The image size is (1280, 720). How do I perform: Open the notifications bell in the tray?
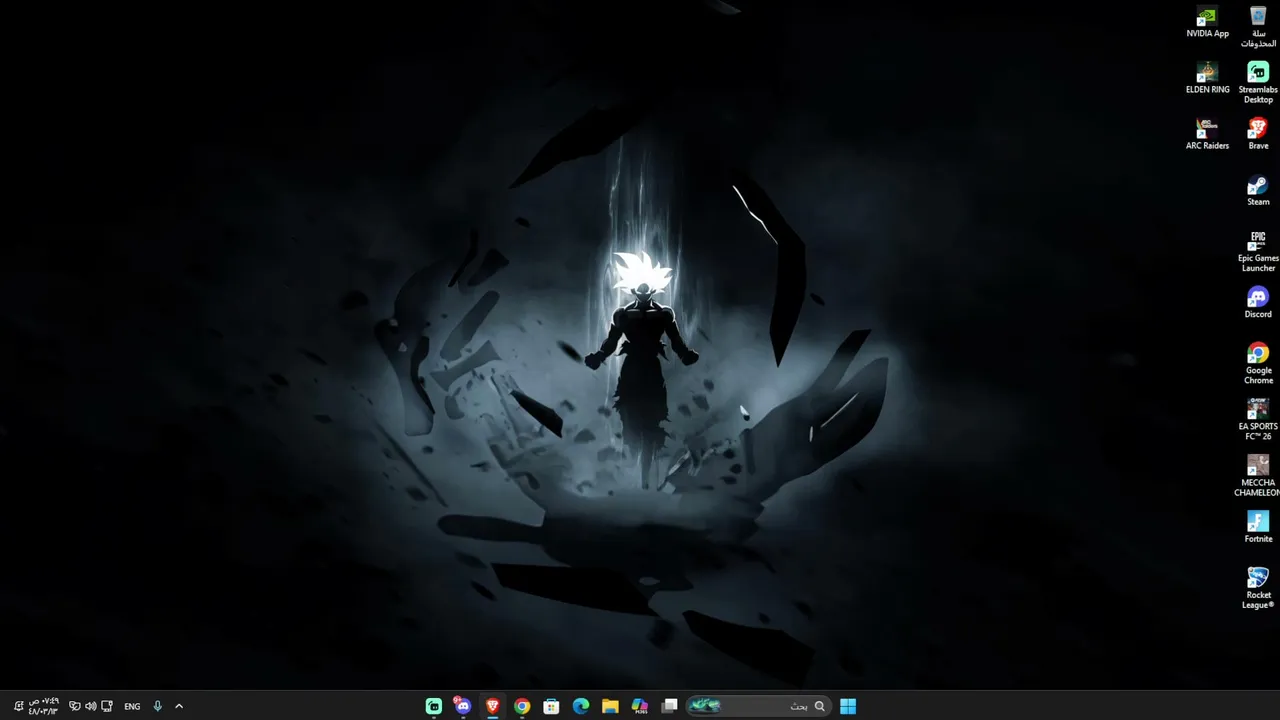tap(18, 706)
